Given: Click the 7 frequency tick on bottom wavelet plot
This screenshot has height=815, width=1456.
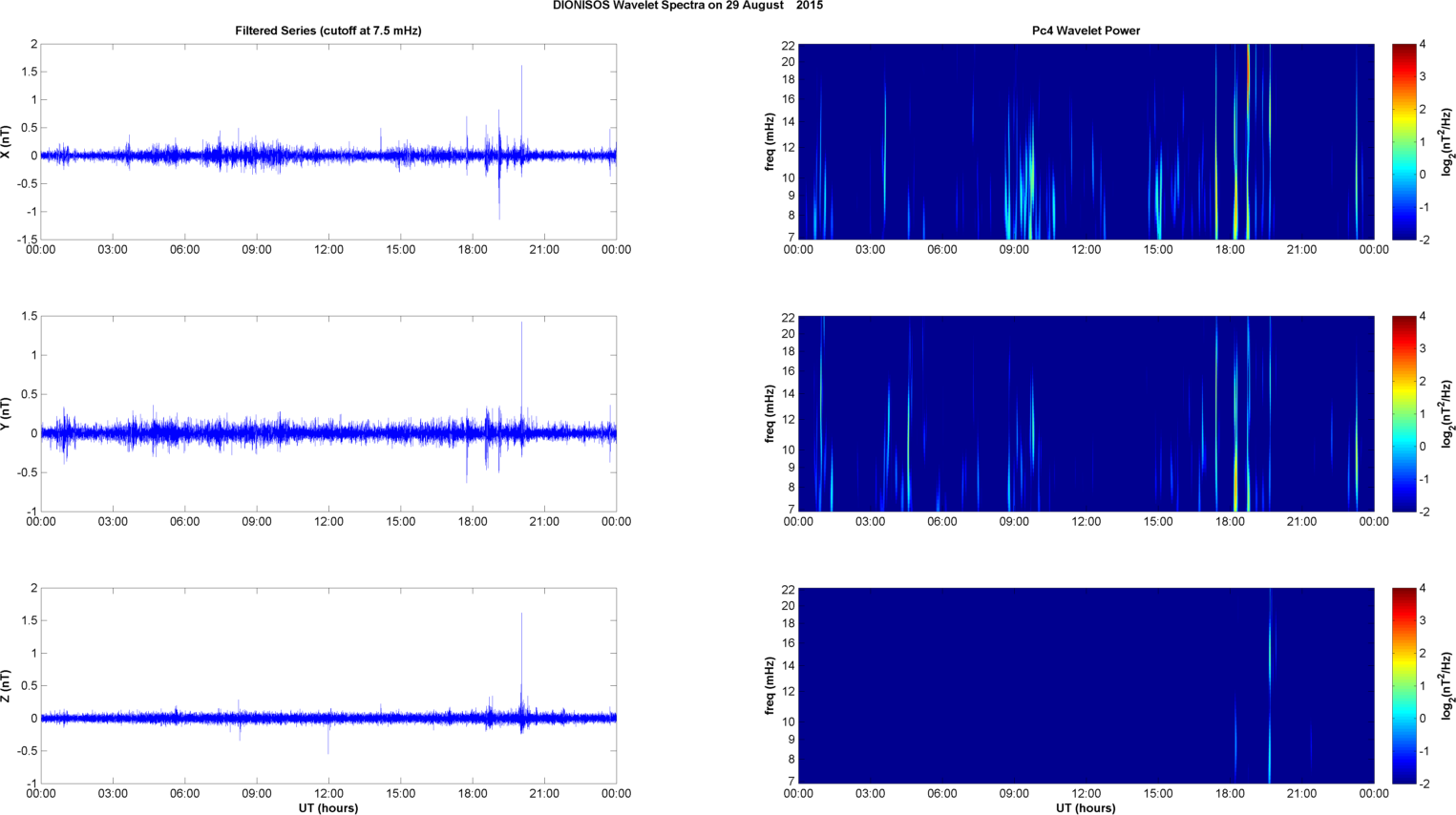Looking at the screenshot, I should pyautogui.click(x=791, y=782).
